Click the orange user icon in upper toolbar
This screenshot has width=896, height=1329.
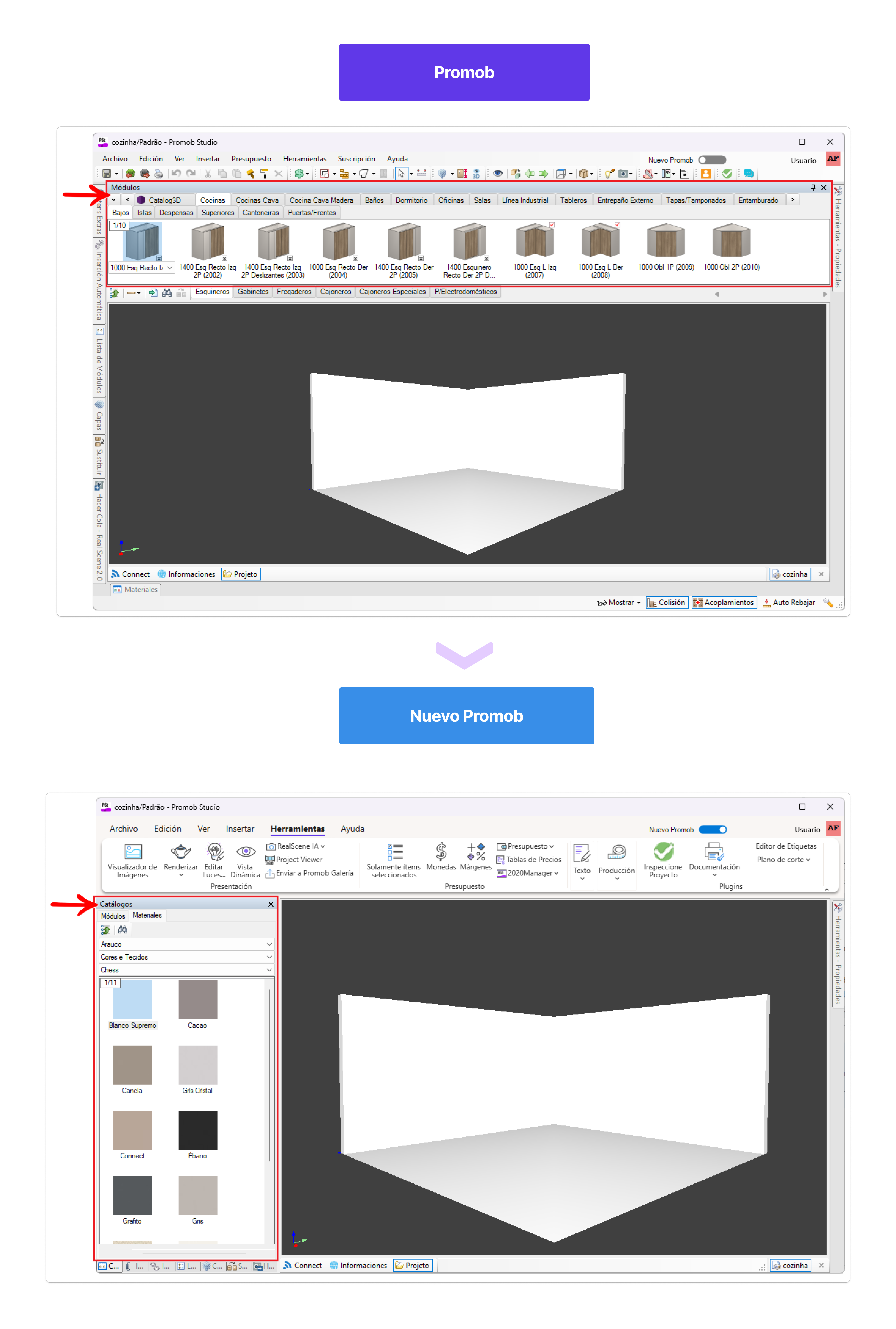tap(706, 174)
